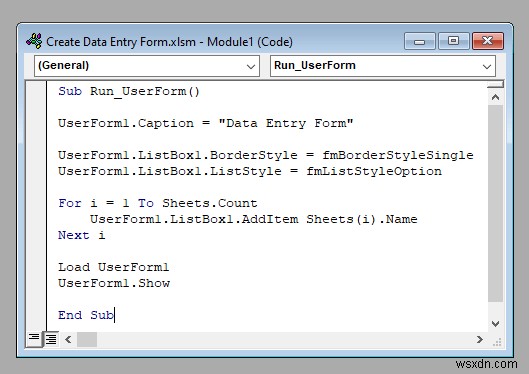Screen dimensions: 529x374
Task: Click the BorderStyle = fmBorderStyleSingle line
Action: (x=266, y=155)
